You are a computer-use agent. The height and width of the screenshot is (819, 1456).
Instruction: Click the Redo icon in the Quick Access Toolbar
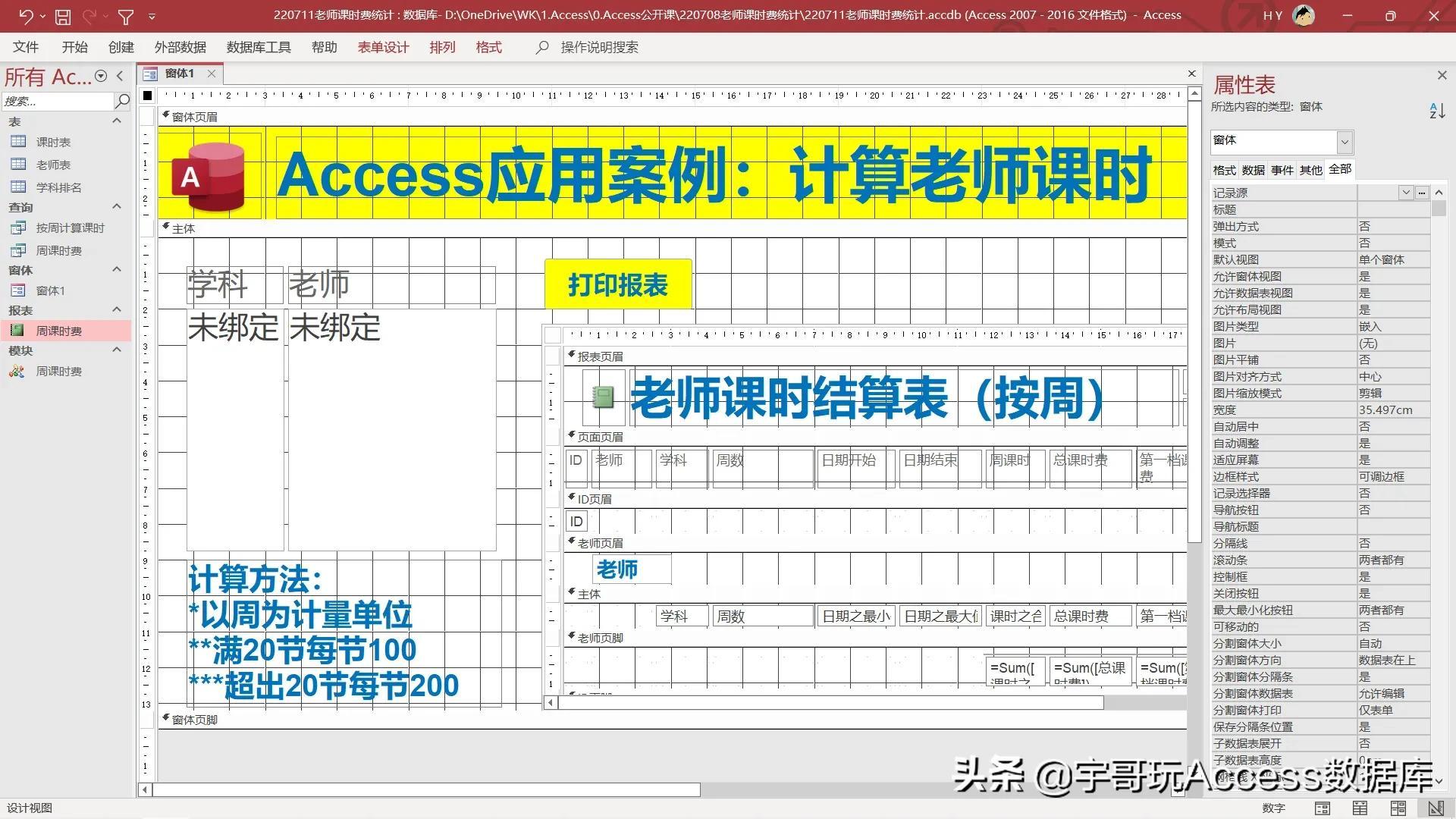pos(90,16)
